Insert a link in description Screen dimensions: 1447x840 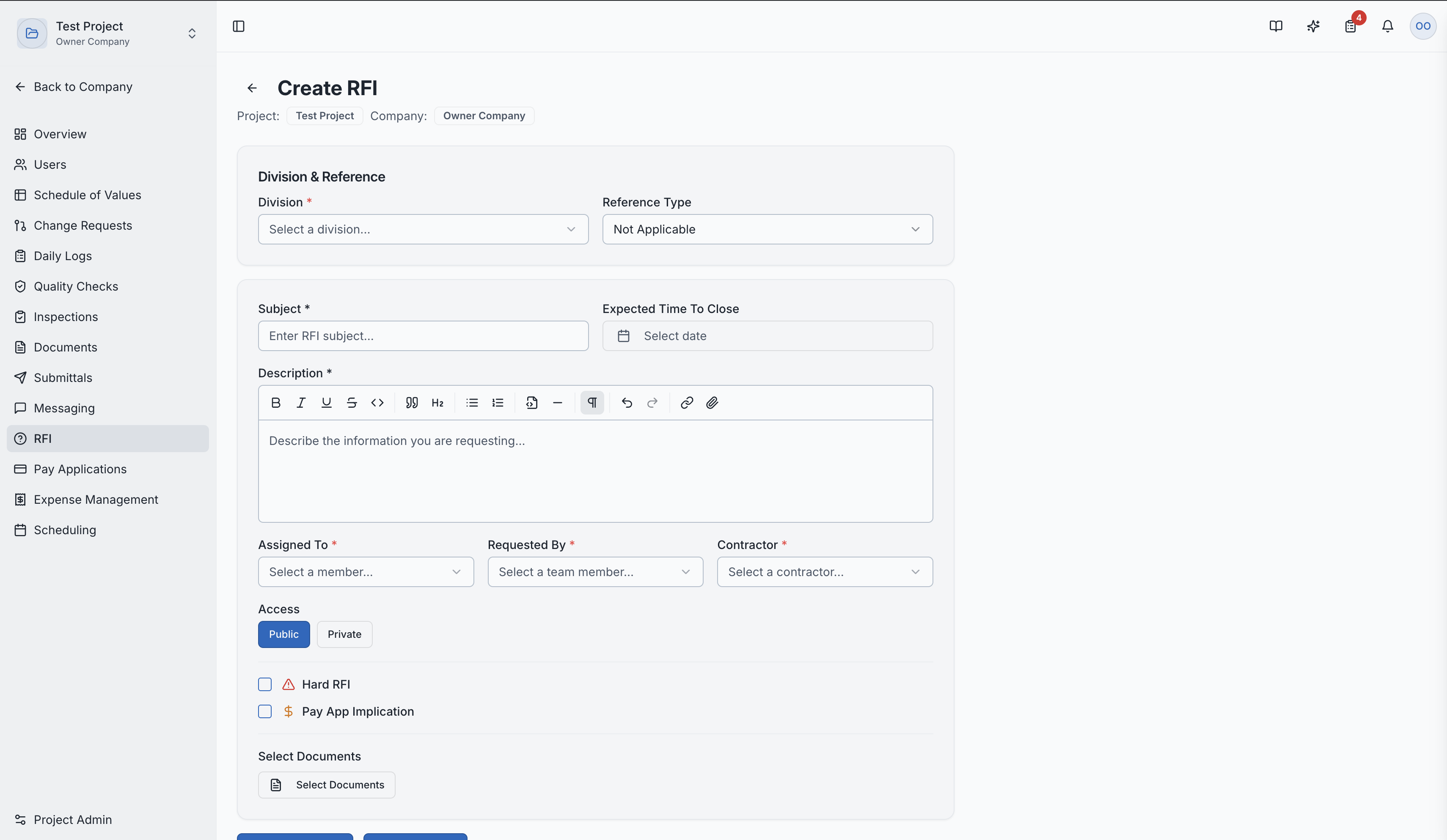[687, 403]
